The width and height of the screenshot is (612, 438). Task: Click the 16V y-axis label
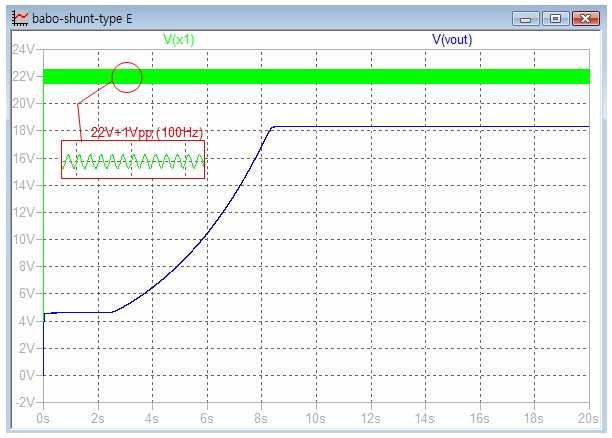23,158
